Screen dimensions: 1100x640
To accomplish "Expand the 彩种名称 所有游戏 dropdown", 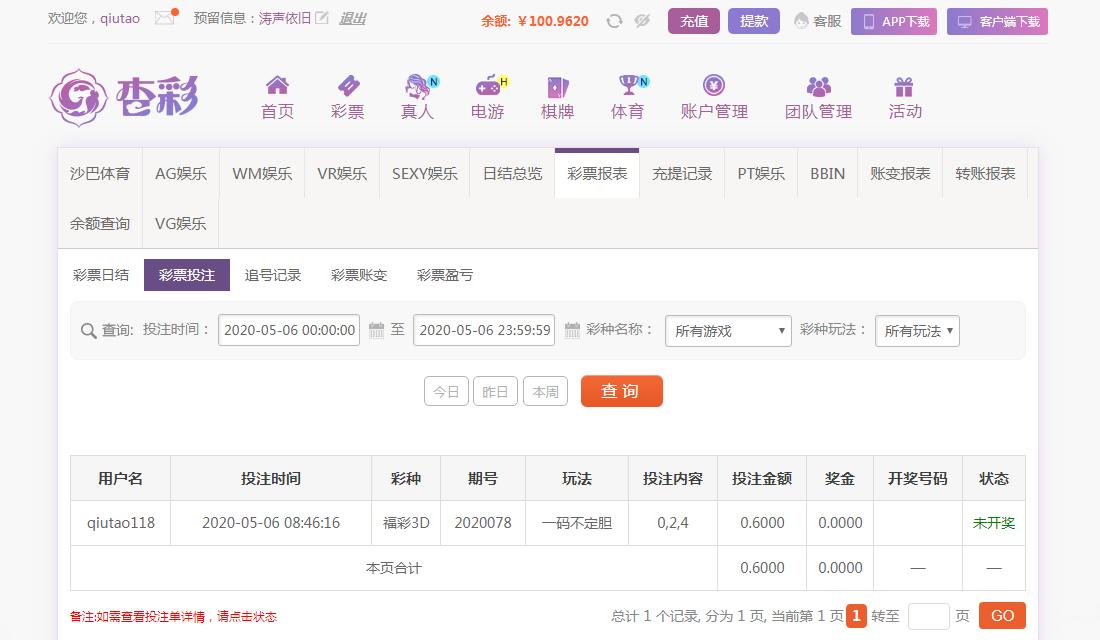I will pos(728,331).
